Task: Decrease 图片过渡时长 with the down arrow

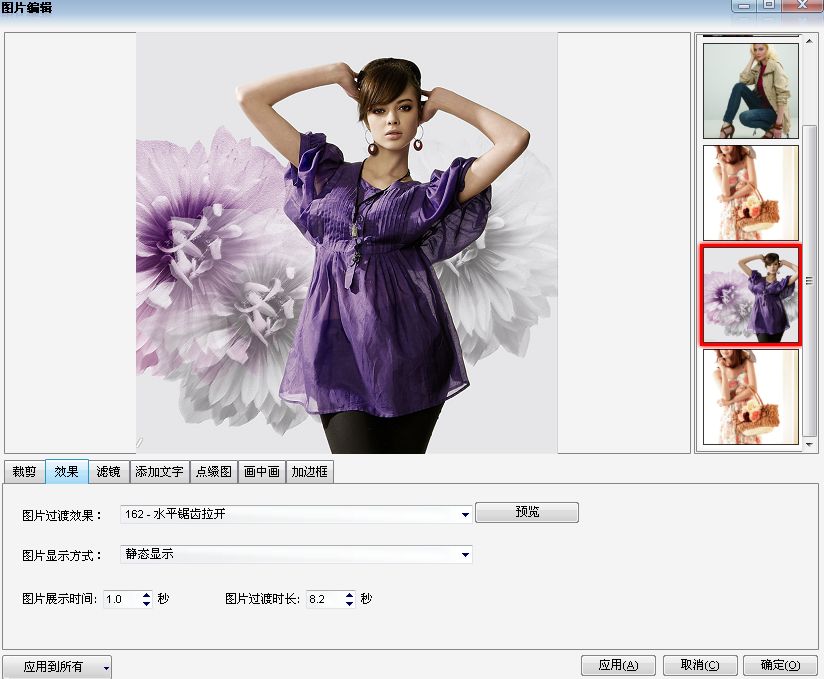Action: (x=349, y=603)
